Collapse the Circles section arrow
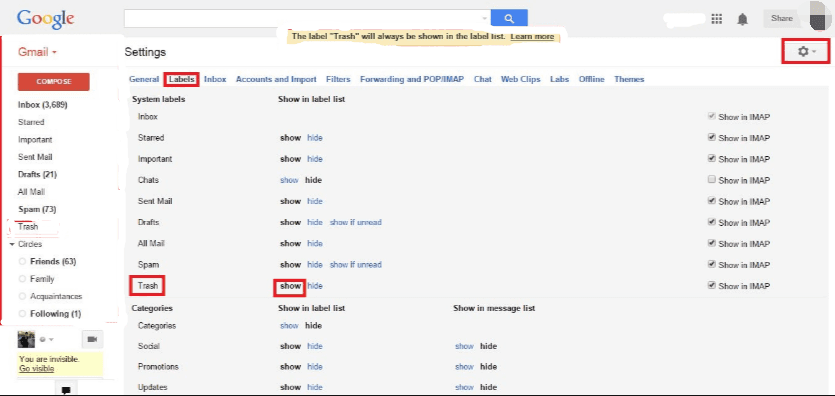The image size is (835, 396). 12,244
